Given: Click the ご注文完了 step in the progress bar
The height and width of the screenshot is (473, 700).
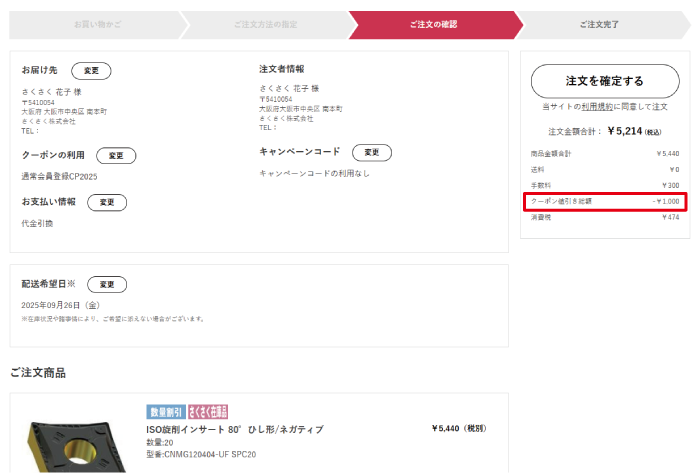Looking at the screenshot, I should pyautogui.click(x=598, y=24).
